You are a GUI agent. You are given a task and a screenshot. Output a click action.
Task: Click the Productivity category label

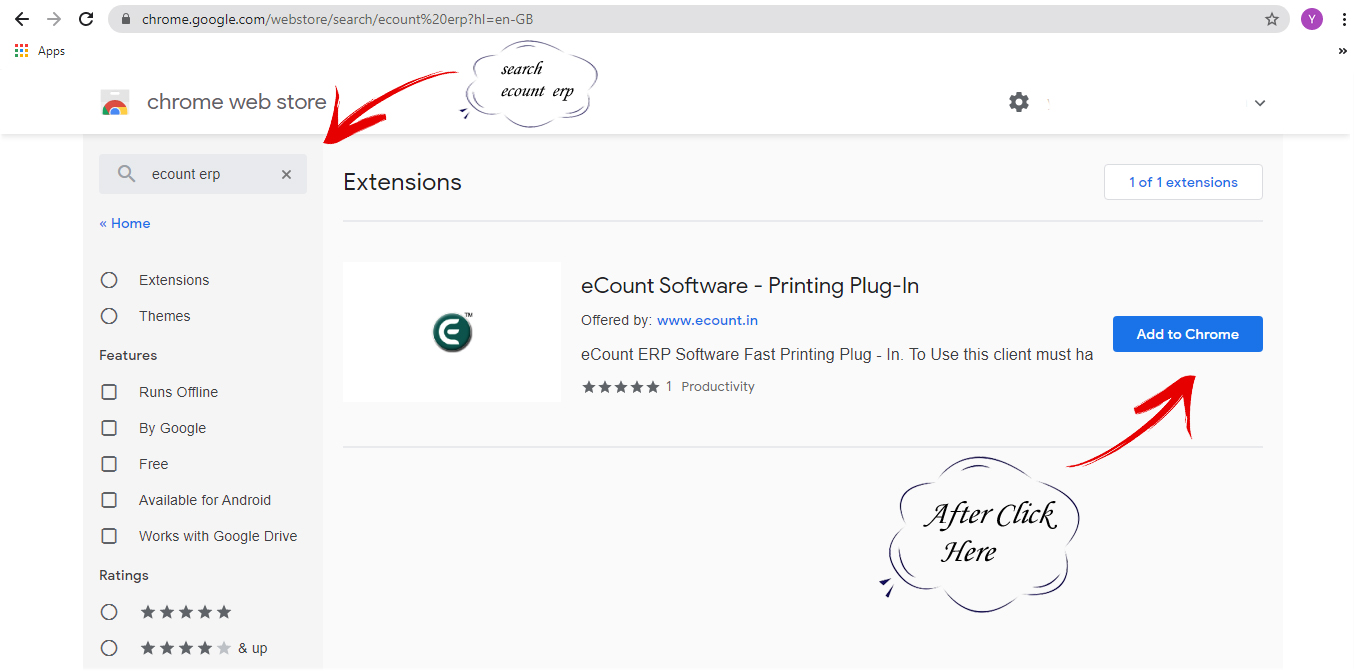(718, 387)
